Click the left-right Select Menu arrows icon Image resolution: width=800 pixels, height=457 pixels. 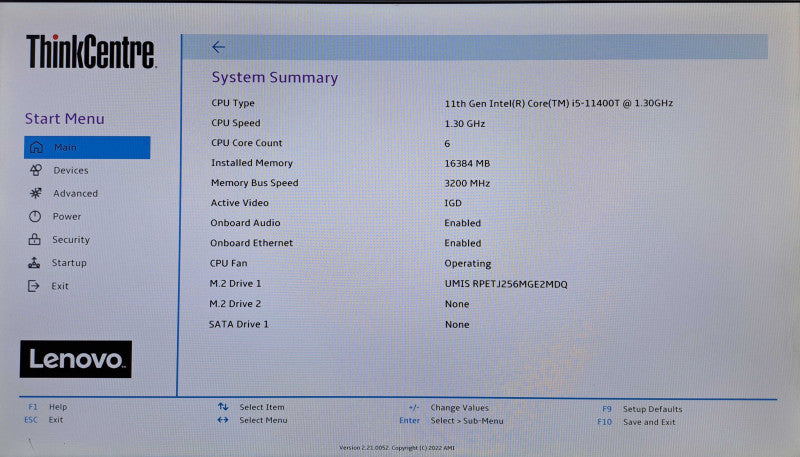pos(223,420)
